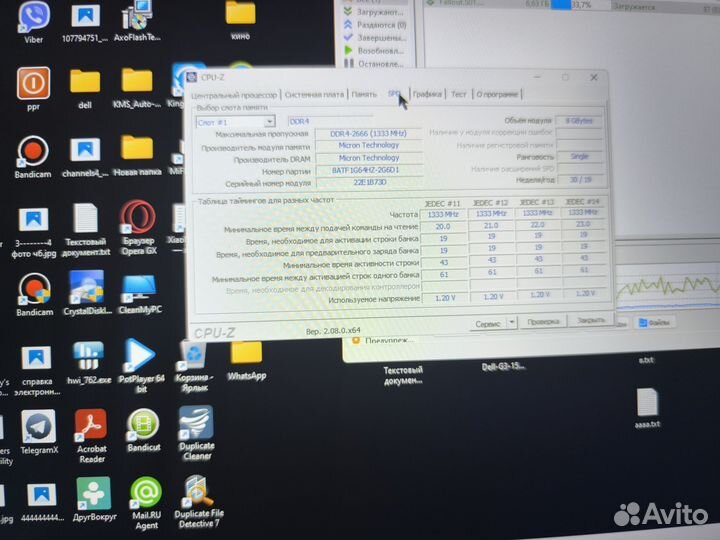This screenshot has width=720, height=540.
Task: Click the Проверка button
Action: [x=543, y=321]
